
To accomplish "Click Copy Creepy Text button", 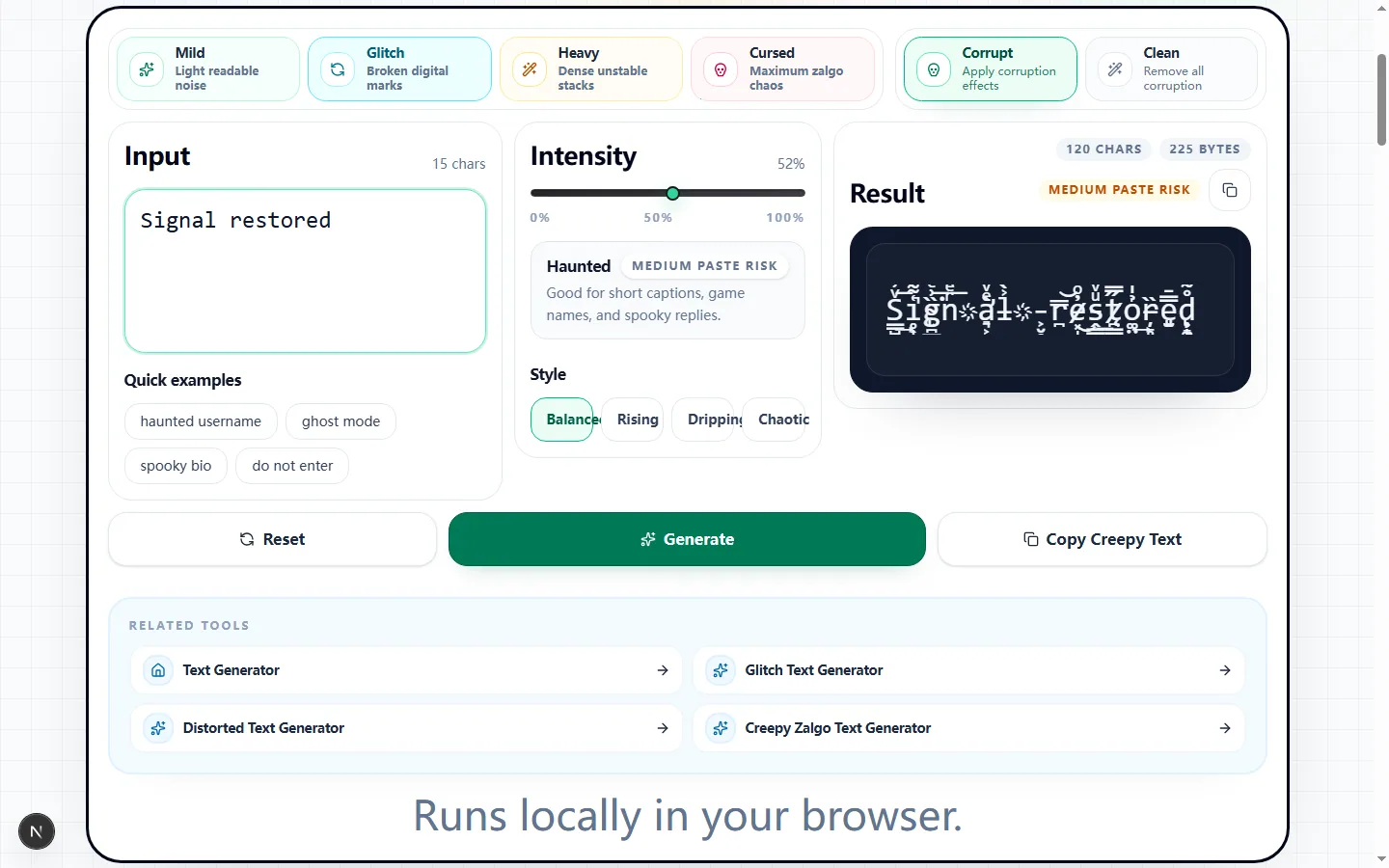I will point(1103,539).
